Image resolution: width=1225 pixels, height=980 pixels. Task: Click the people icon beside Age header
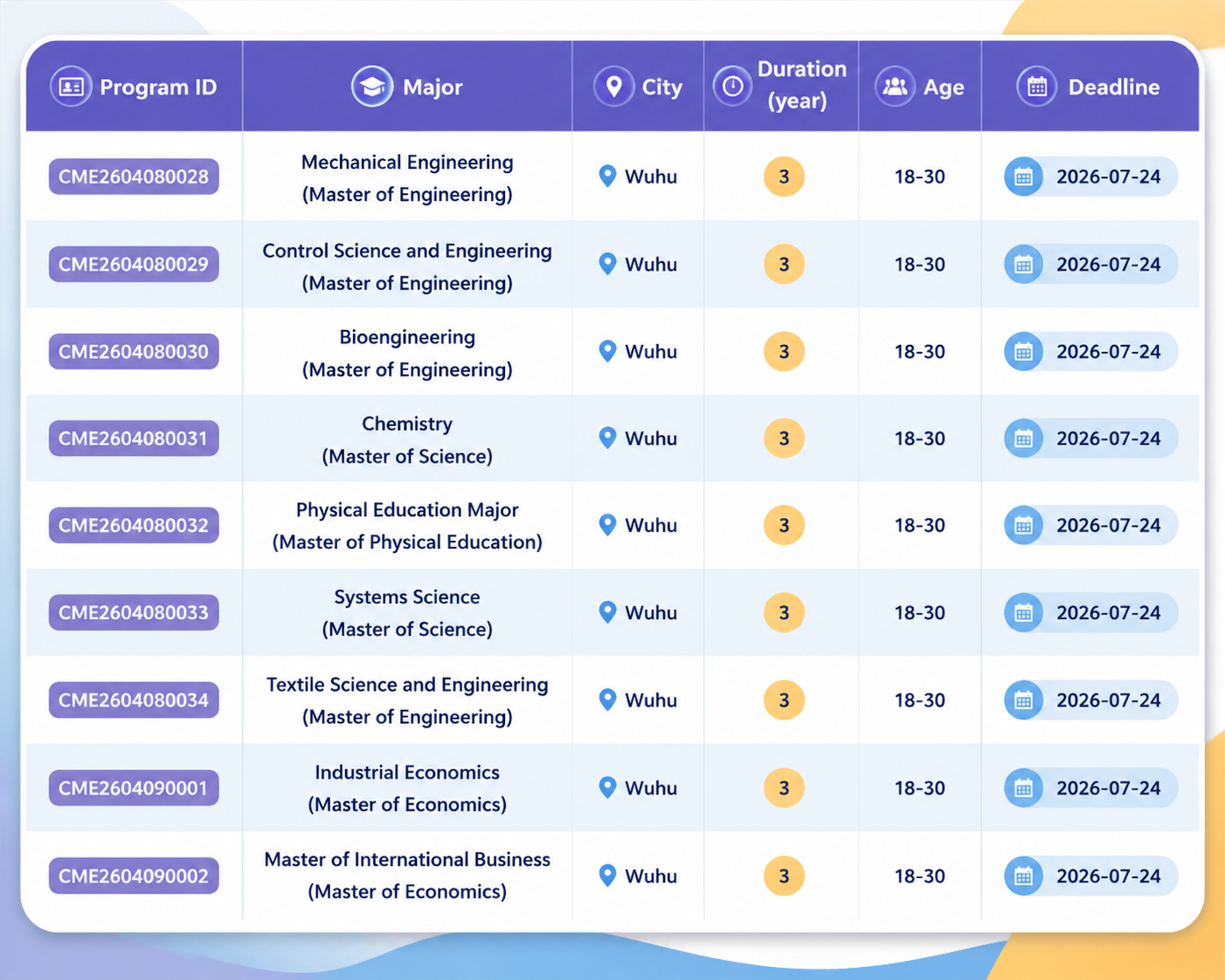[895, 86]
